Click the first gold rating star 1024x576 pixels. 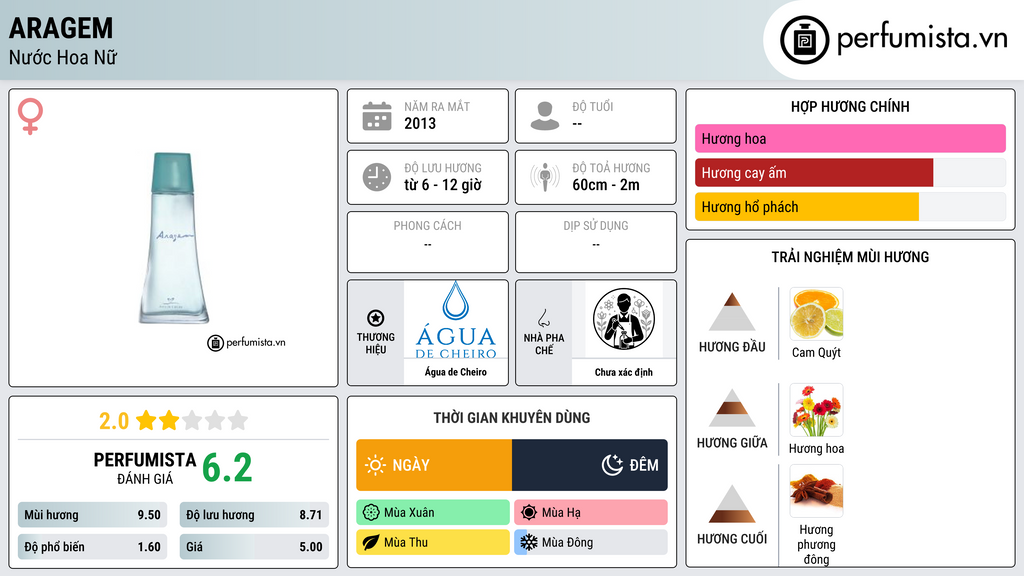pos(146,421)
